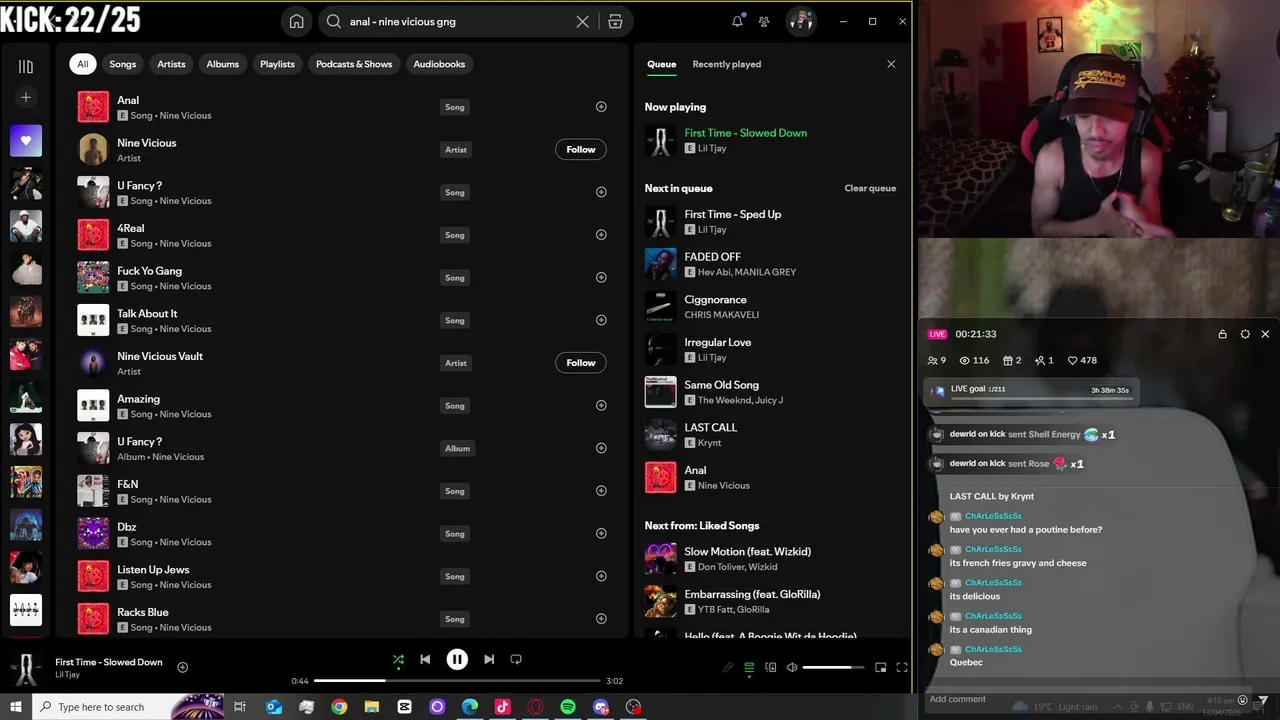This screenshot has width=1280, height=720.
Task: Click the Add comment field in stream chat
Action: click(1080, 699)
